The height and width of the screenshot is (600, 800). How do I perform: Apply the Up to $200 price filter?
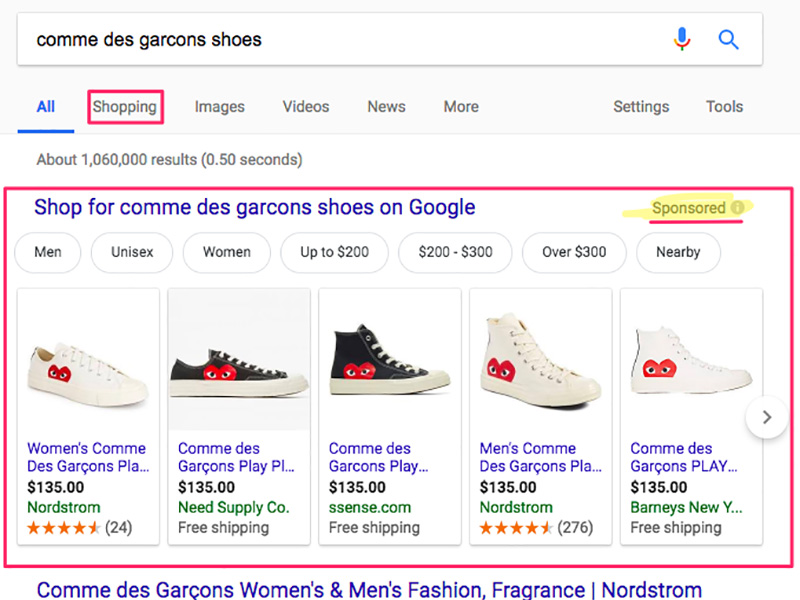tap(335, 252)
